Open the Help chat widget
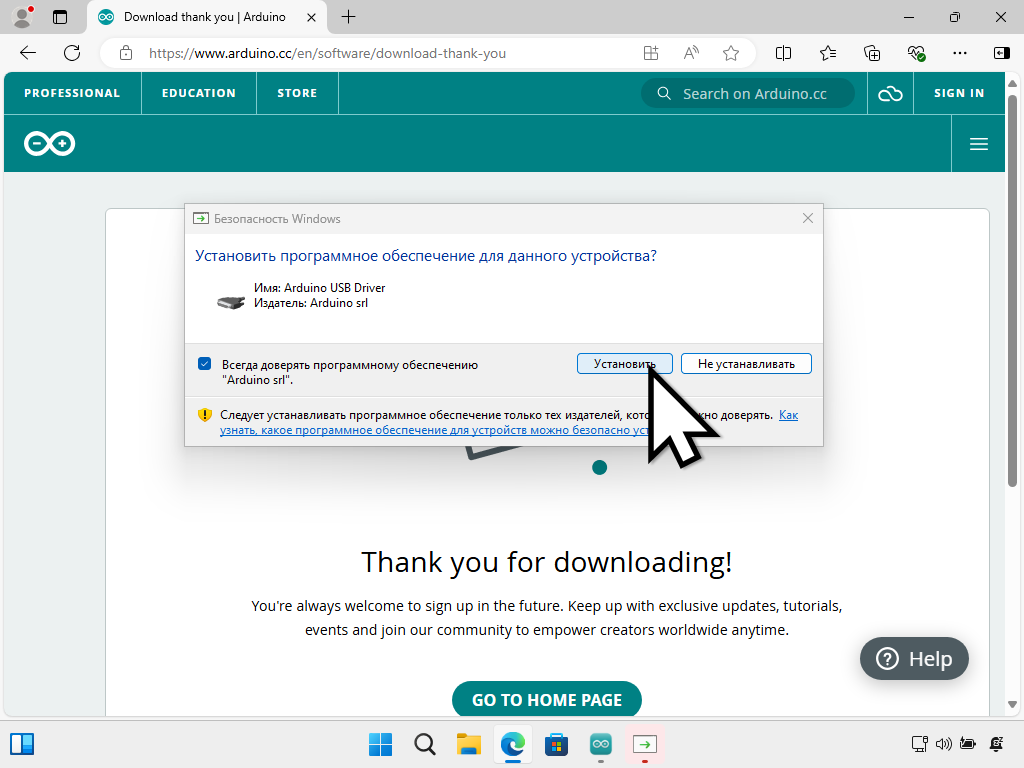This screenshot has height=768, width=1024. coord(914,658)
